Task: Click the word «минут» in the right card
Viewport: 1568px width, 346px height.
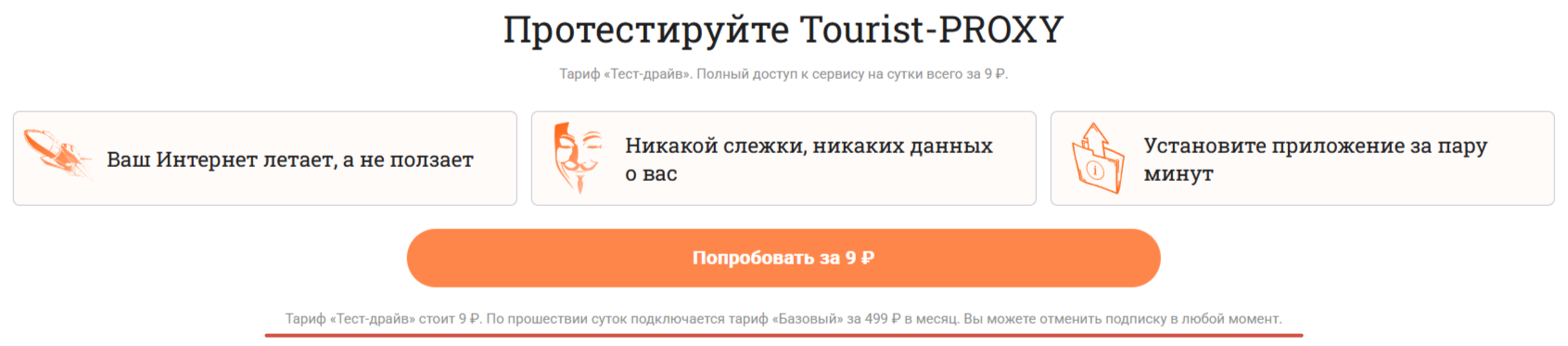Action: click(x=1179, y=174)
